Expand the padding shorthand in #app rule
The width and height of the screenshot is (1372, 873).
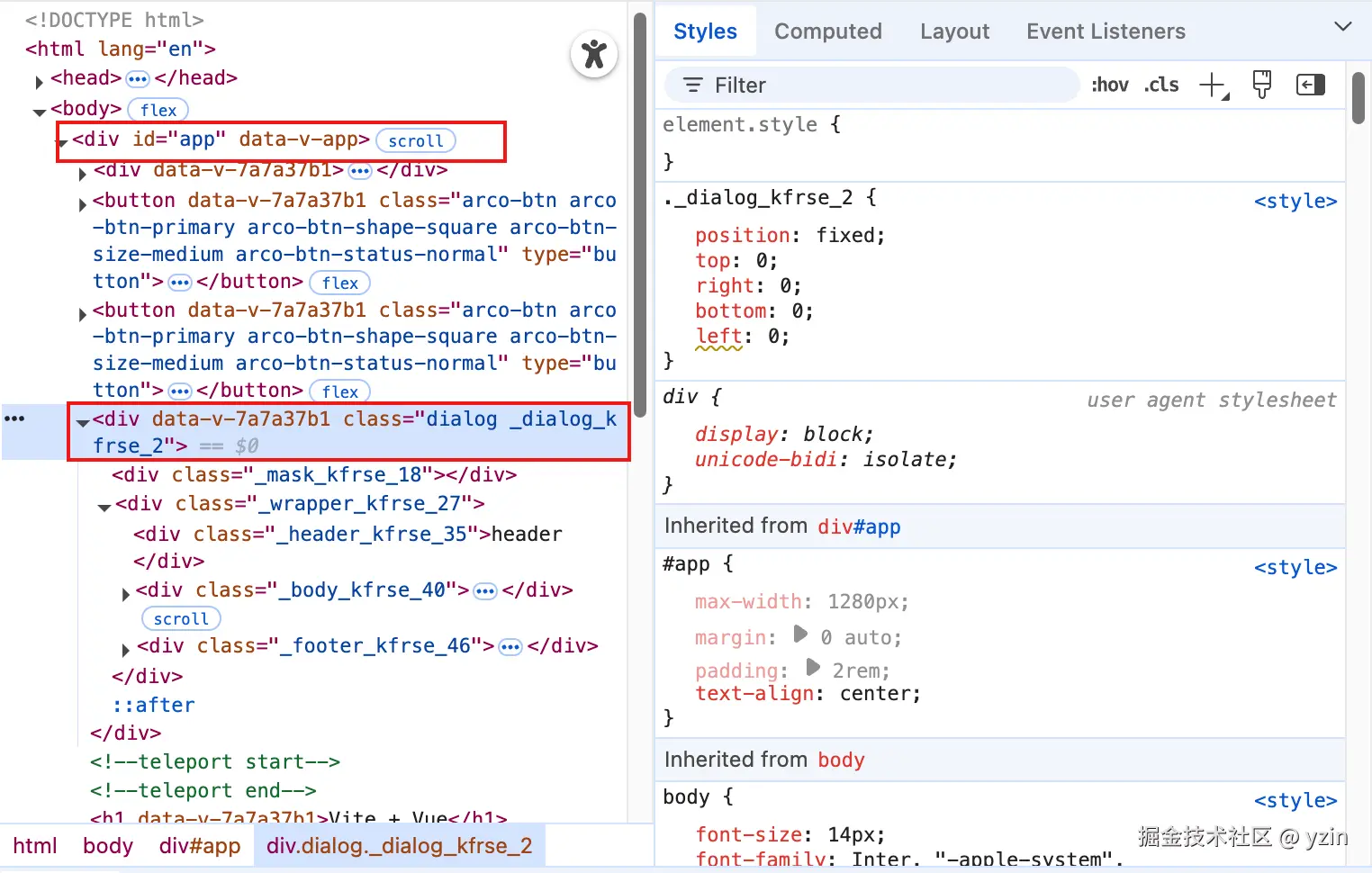click(813, 667)
